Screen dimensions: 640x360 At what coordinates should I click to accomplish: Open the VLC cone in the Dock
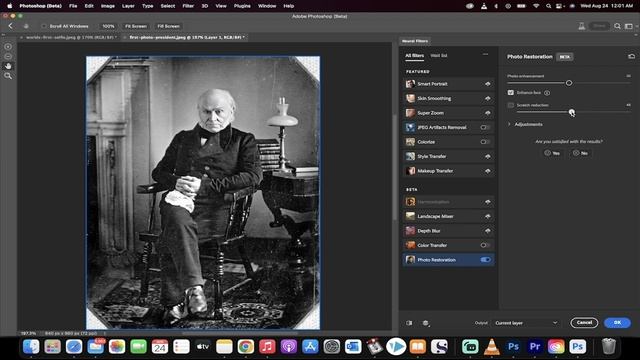pos(492,347)
